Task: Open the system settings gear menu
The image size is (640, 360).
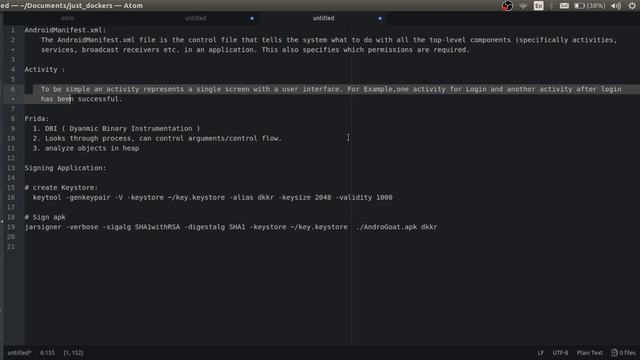Action: pos(632,6)
